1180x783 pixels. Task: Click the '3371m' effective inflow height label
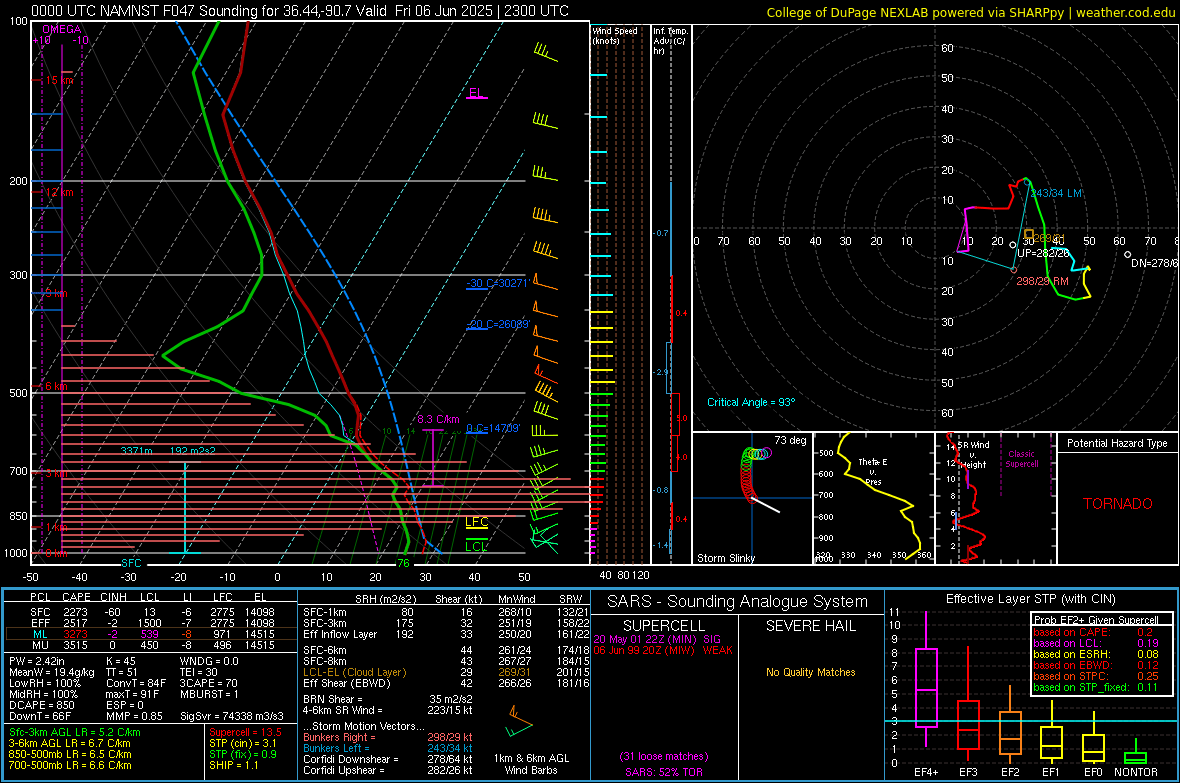(136, 450)
